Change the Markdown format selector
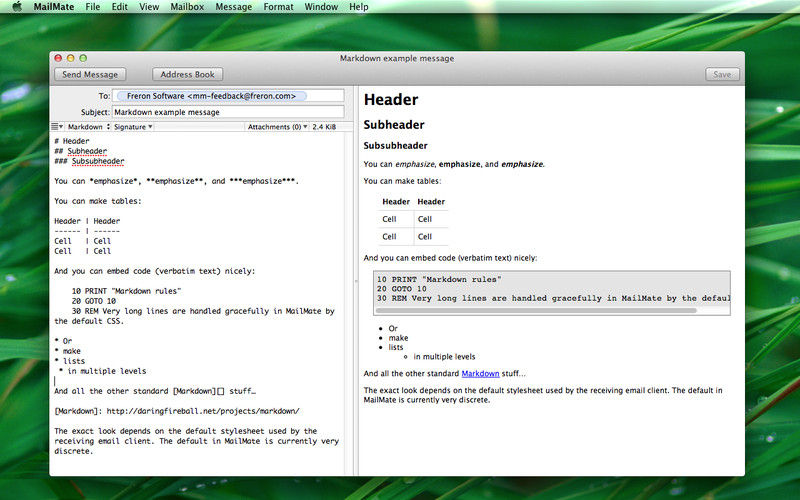The height and width of the screenshot is (500, 800). [x=88, y=127]
